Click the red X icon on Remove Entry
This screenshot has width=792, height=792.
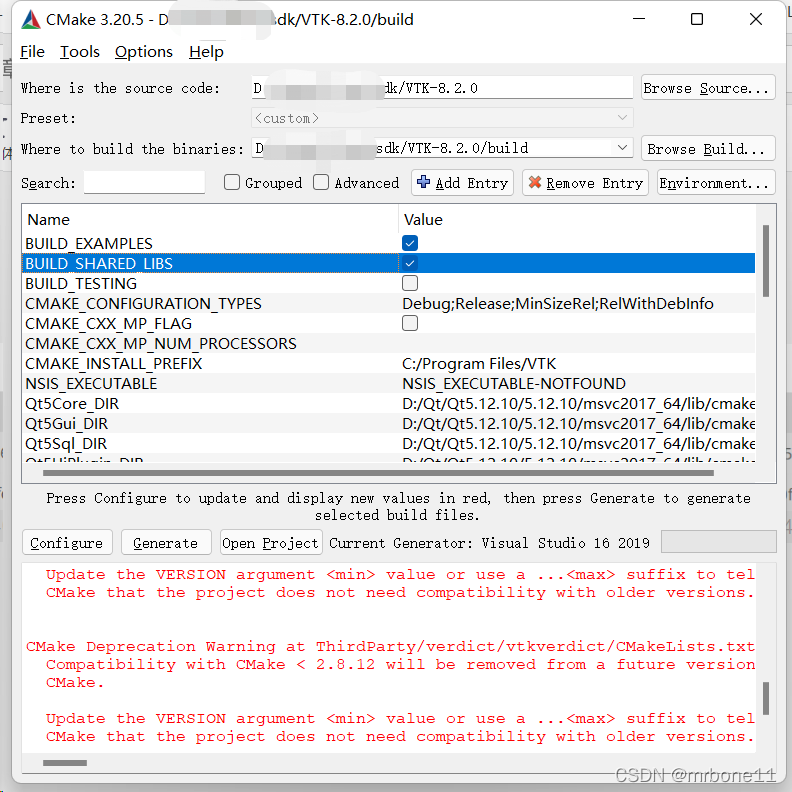(534, 182)
